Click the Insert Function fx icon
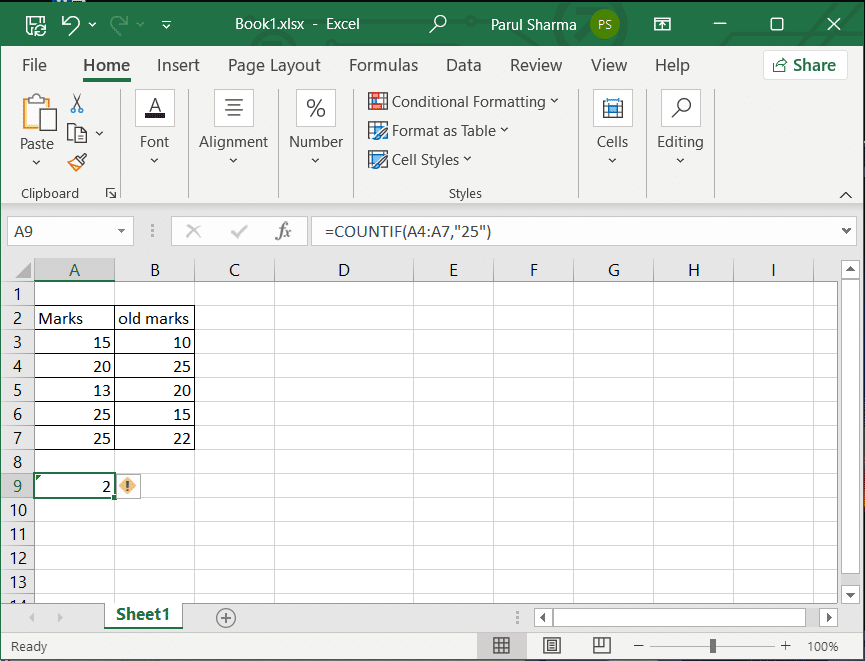Viewport: 865px width, 661px height. coord(283,231)
